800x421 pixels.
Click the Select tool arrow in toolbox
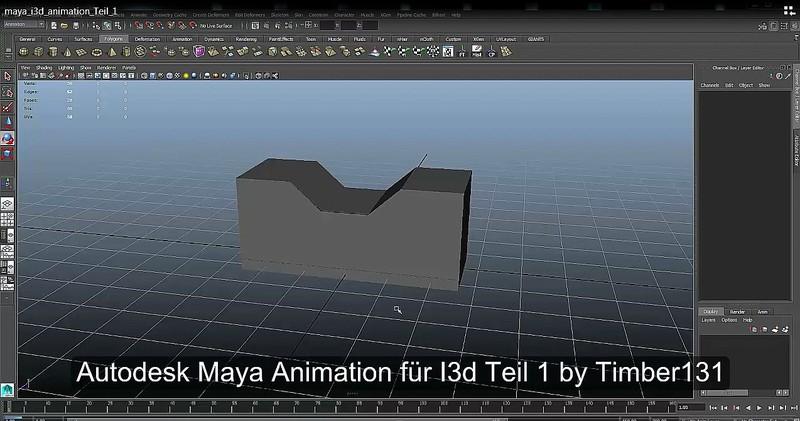[7, 76]
